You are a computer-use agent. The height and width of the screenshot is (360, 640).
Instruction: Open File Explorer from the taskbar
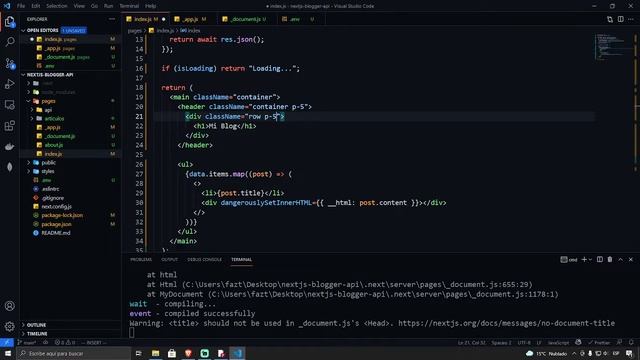click(x=156, y=353)
